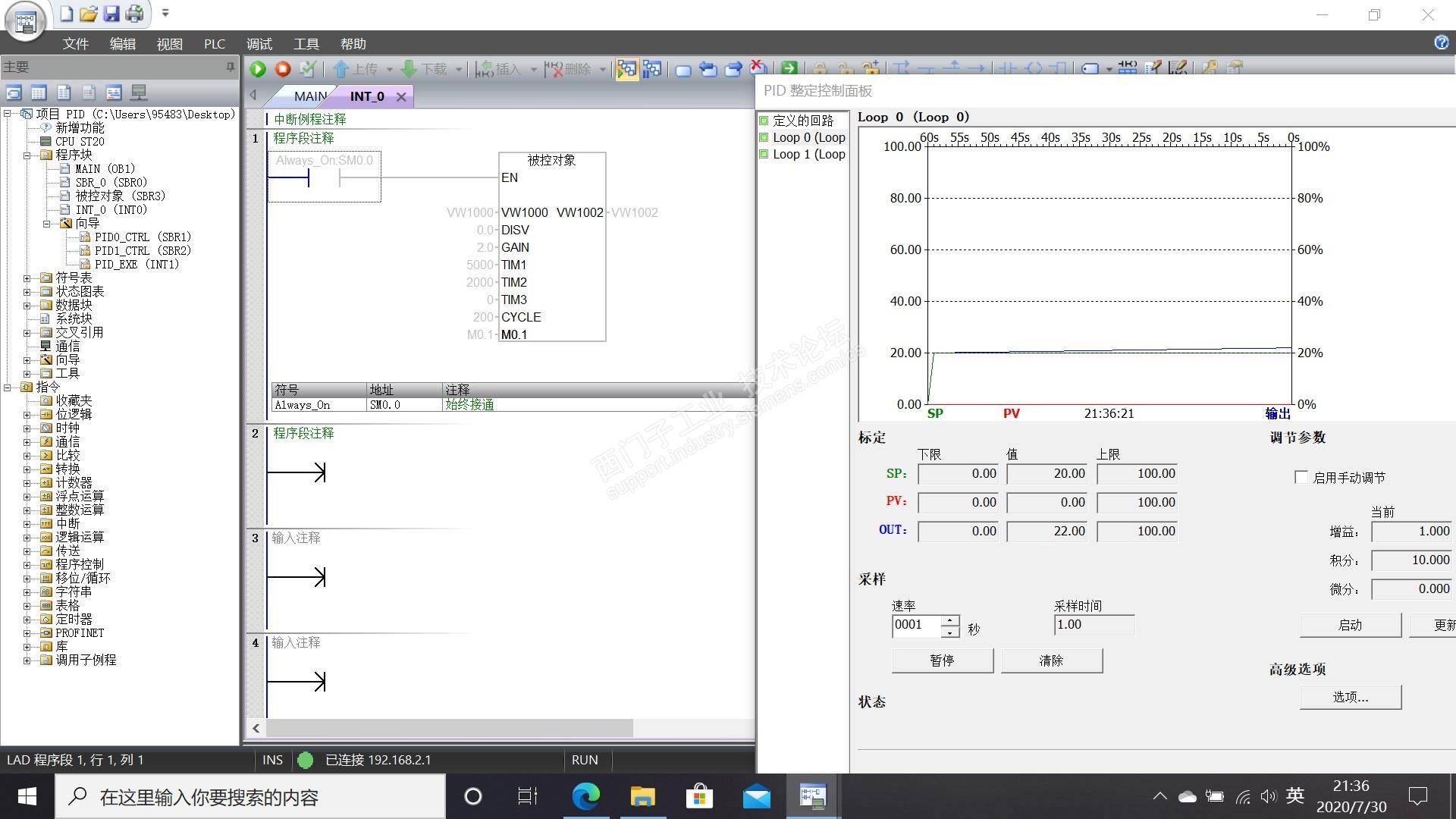1456x819 pixels.
Task: Toggle the Loop 1 checkbox in the loop list
Action: point(764,154)
